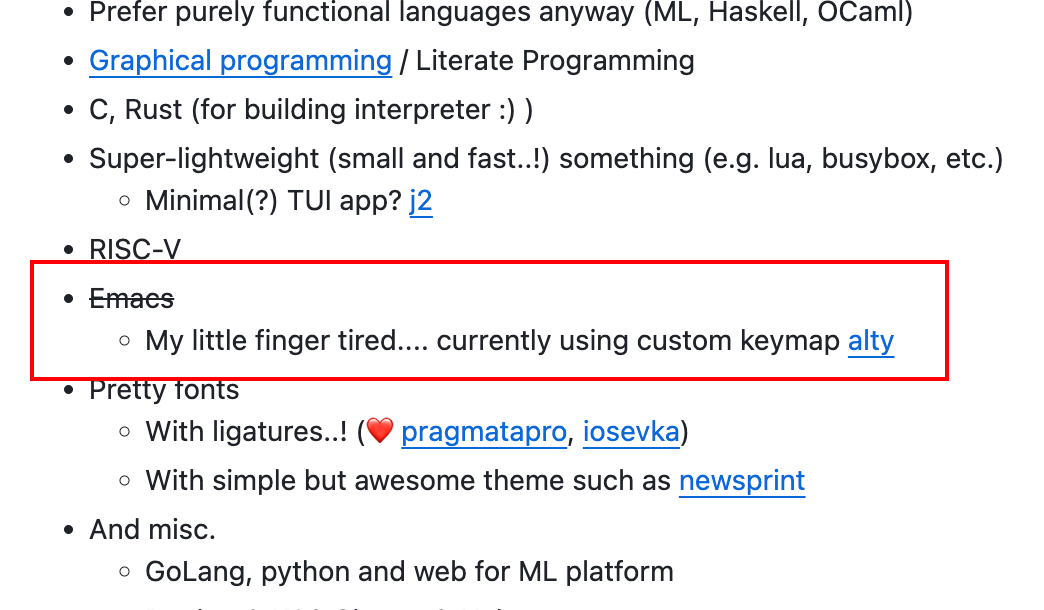Click the With simple but awesome theme text
Image resolution: width=1044 pixels, height=610 pixels.
coord(408,480)
